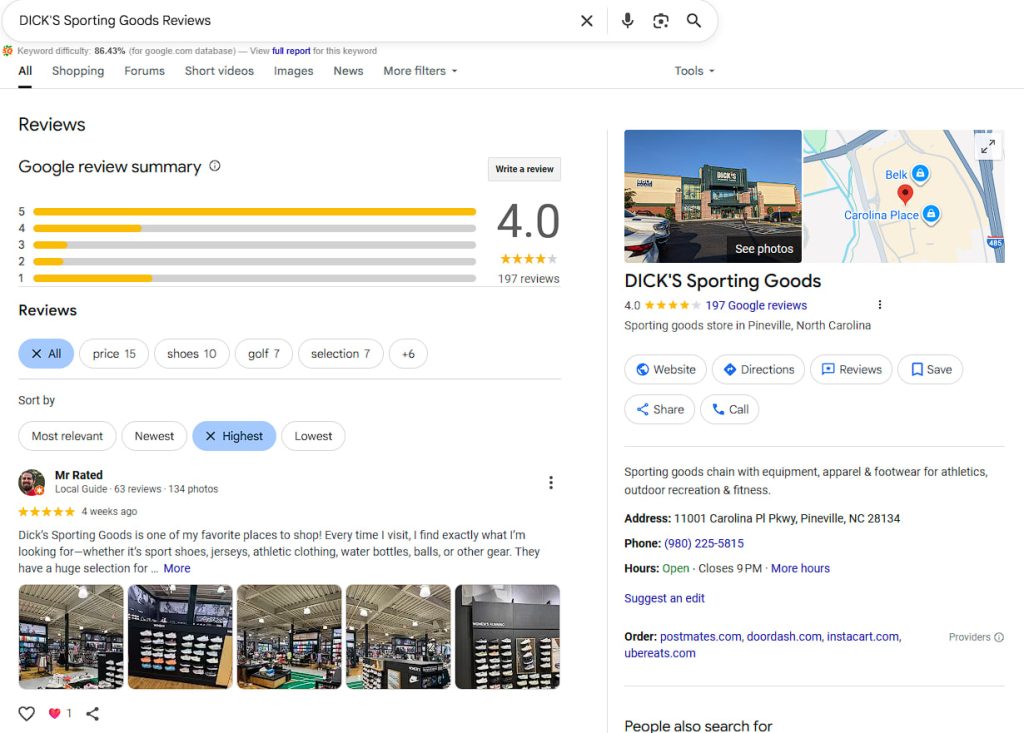Open ubereats.com order link
1024x733 pixels.
[x=660, y=653]
